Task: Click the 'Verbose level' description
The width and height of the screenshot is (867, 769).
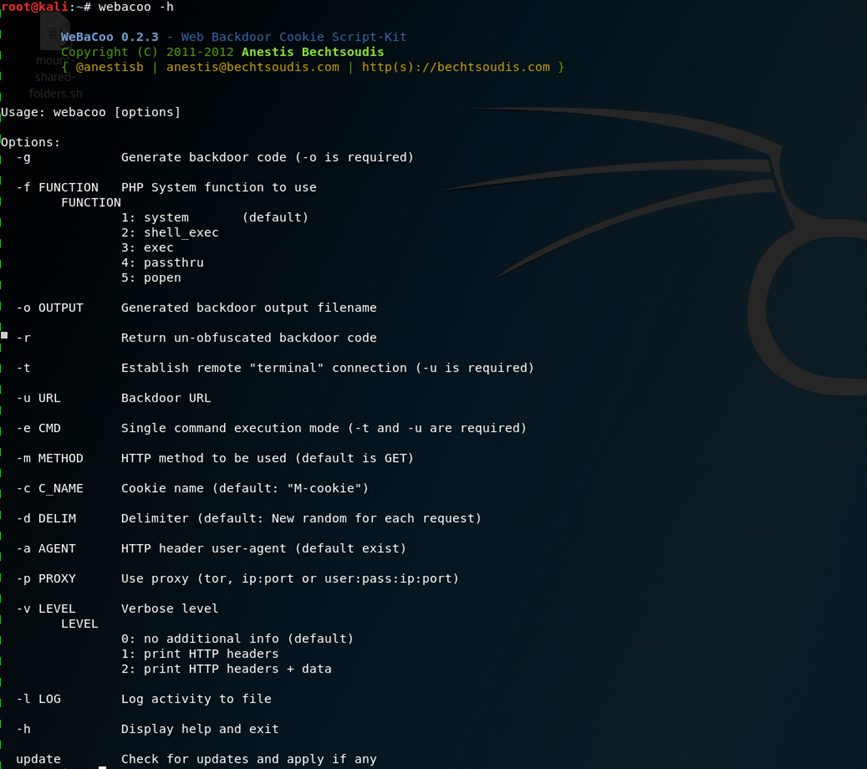Action: pos(170,609)
